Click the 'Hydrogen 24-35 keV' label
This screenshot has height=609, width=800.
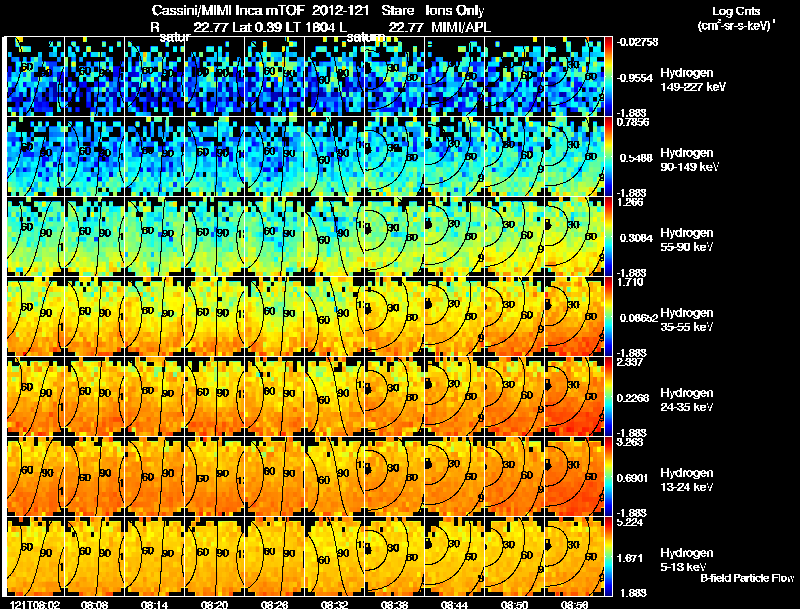pos(687,400)
